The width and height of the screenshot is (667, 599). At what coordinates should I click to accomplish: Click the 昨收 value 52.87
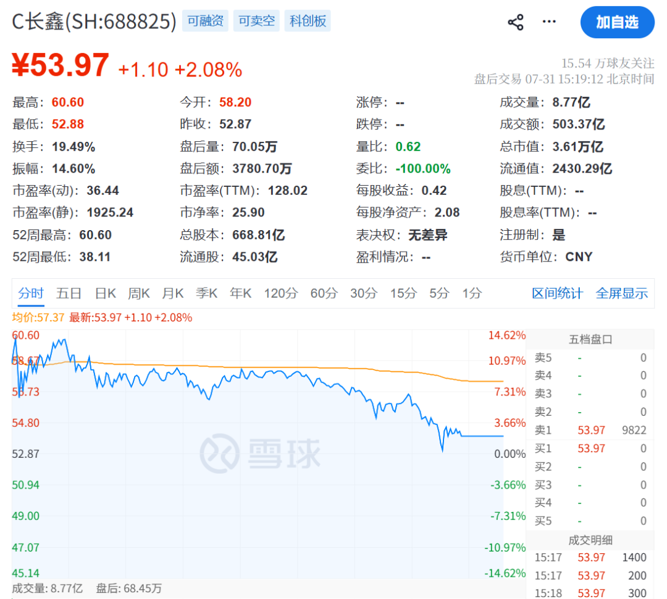[235, 124]
